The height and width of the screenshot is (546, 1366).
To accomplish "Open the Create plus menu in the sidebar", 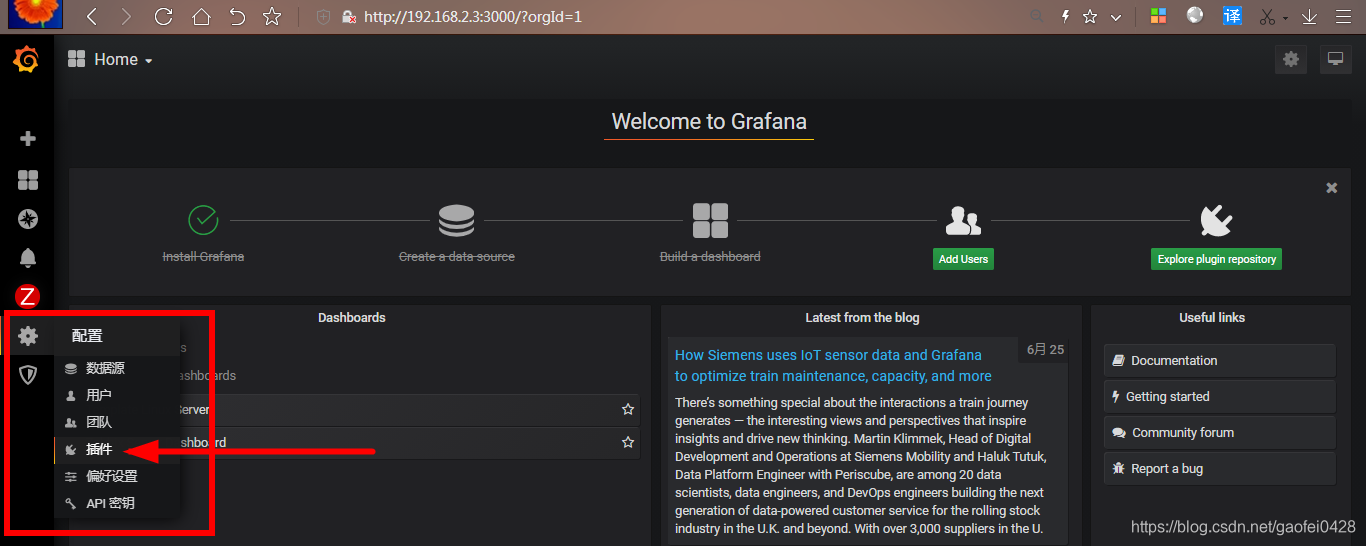I will [28, 139].
